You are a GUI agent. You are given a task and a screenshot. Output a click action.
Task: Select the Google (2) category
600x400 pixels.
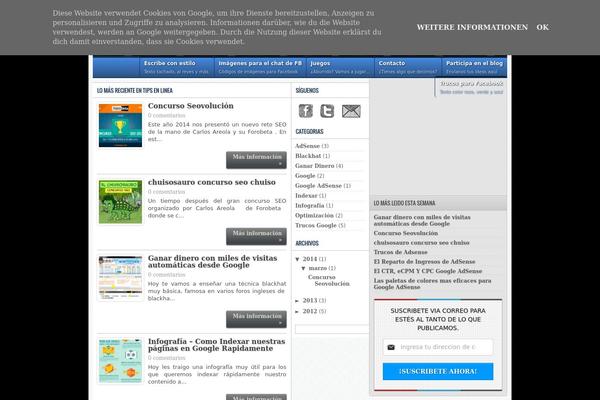point(305,176)
